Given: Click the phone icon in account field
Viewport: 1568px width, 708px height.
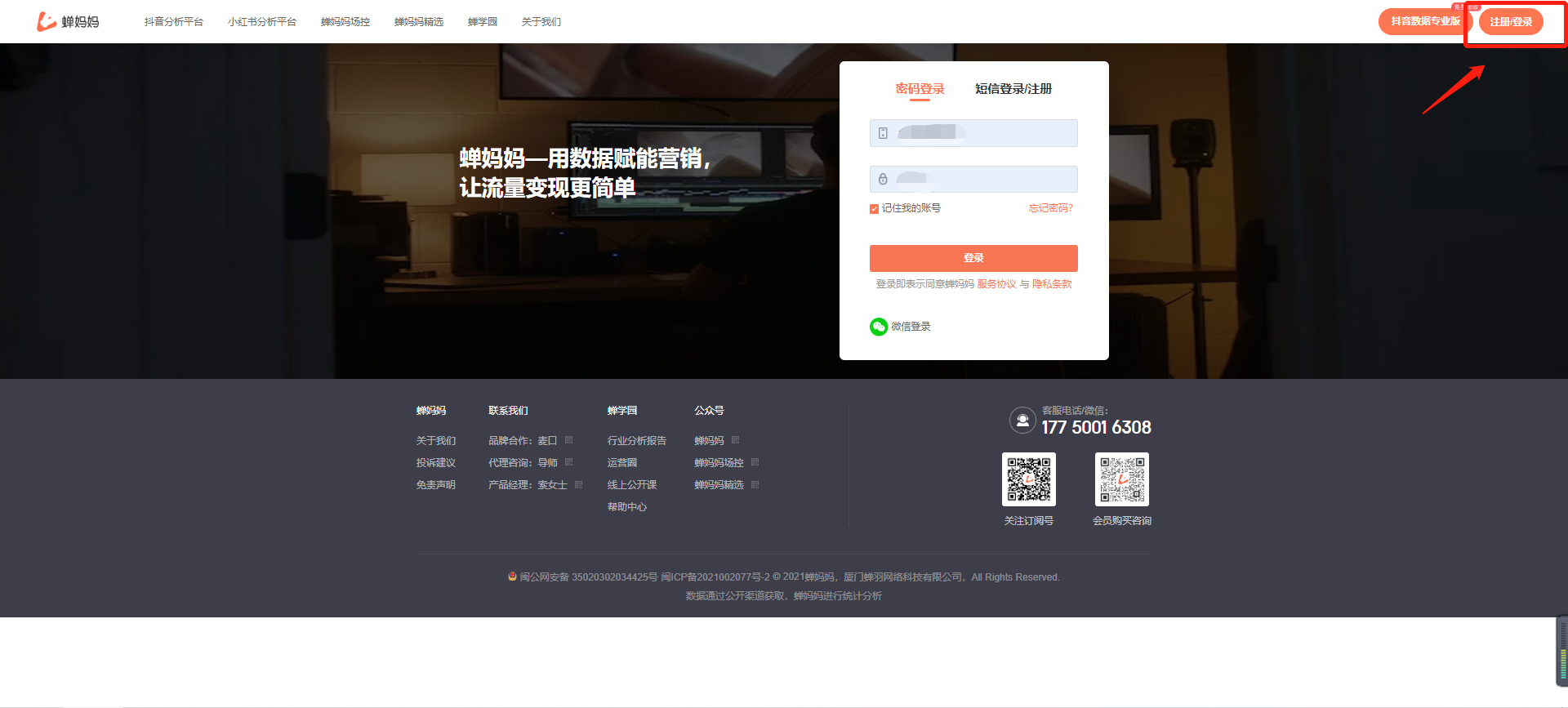Looking at the screenshot, I should click(883, 133).
